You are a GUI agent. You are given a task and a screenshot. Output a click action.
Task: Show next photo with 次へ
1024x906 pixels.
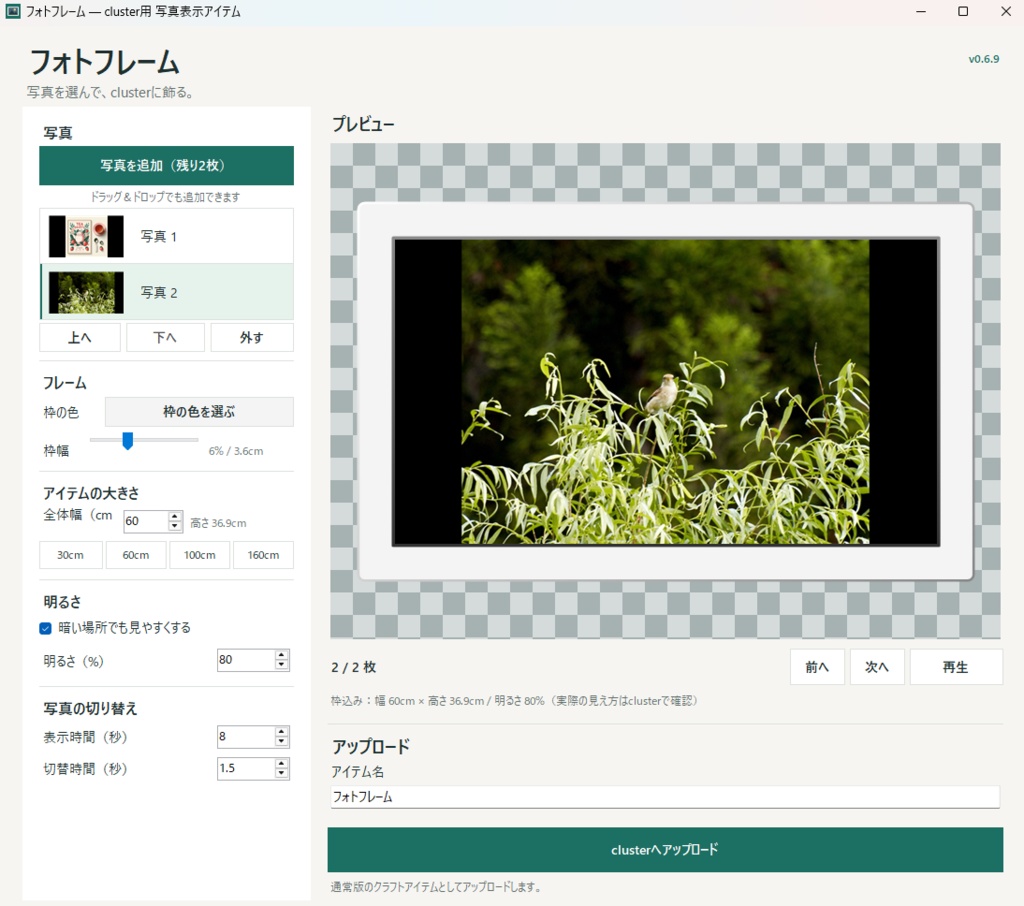(877, 667)
